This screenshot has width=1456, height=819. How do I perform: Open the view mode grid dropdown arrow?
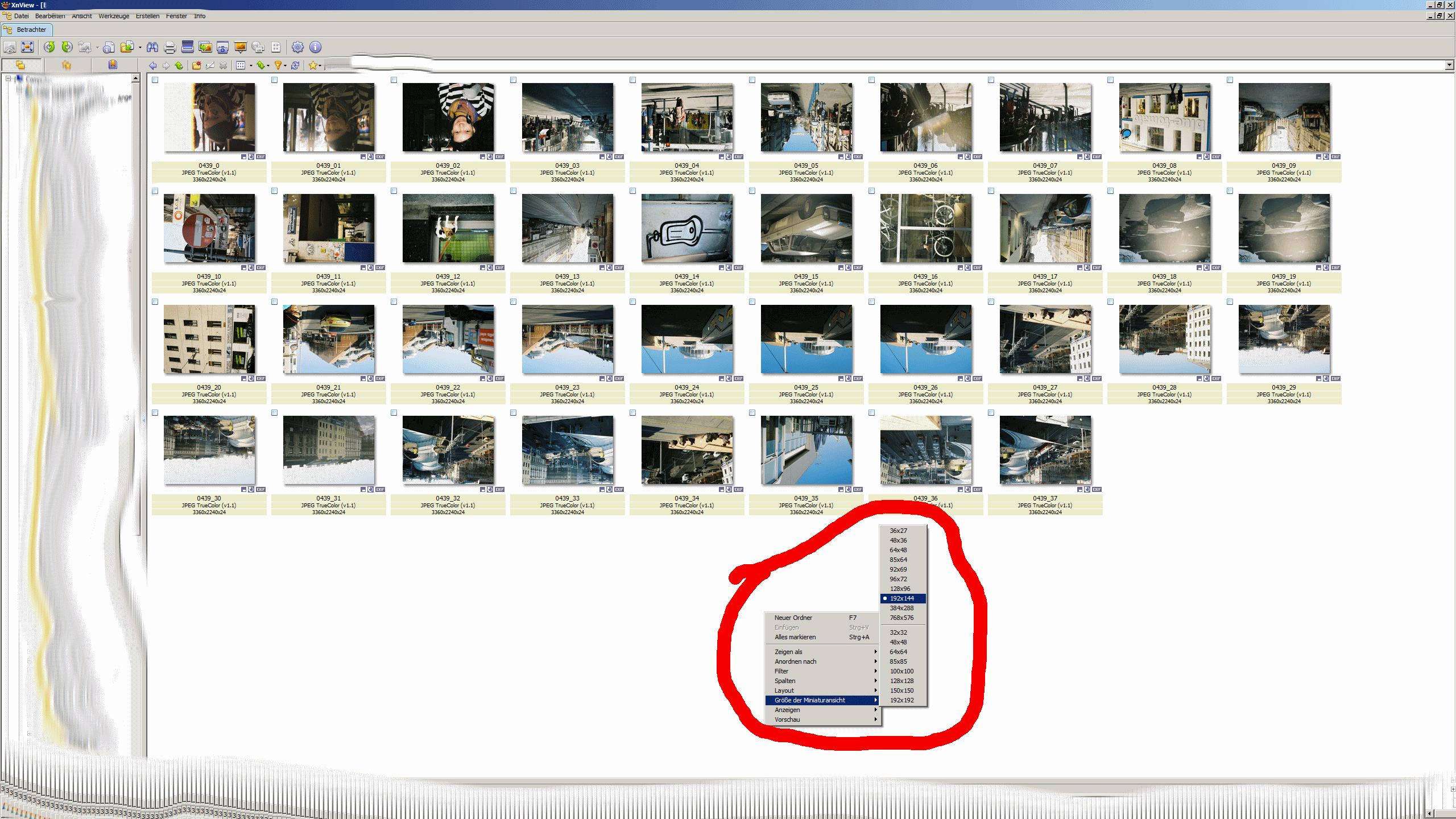[251, 66]
